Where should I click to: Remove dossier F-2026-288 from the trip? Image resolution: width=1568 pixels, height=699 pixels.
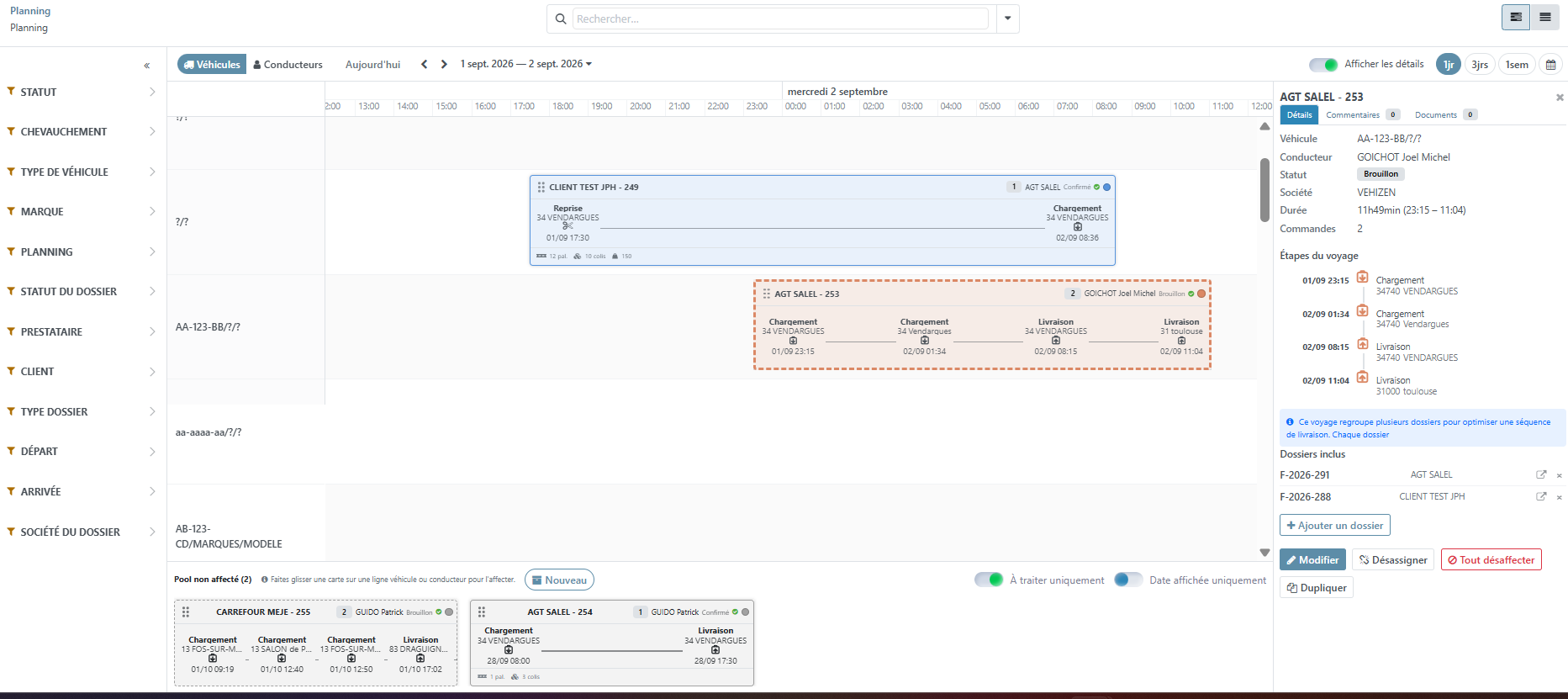tap(1559, 497)
